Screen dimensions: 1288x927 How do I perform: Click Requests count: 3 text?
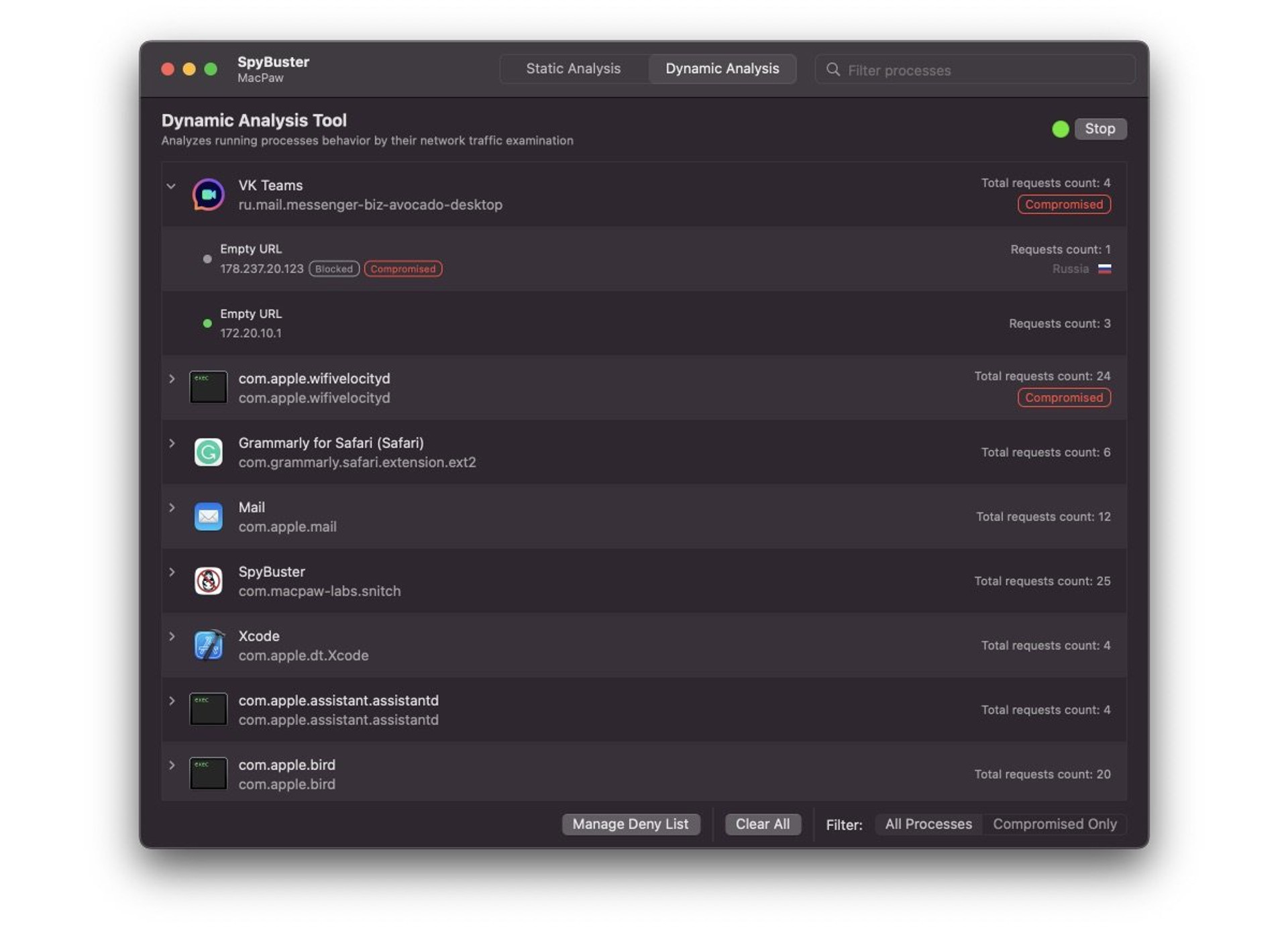(1060, 323)
